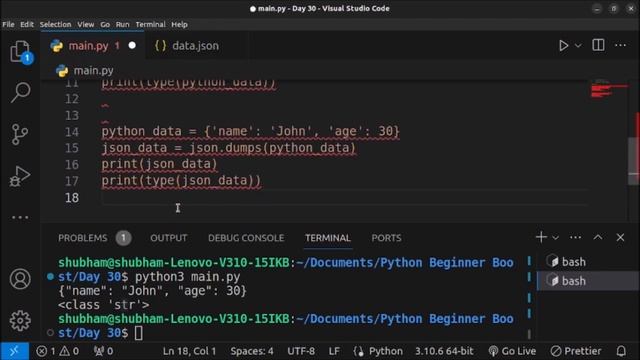Select the interpreter 3.10.6 64-bit
This screenshot has height=360, width=640.
tap(444, 351)
